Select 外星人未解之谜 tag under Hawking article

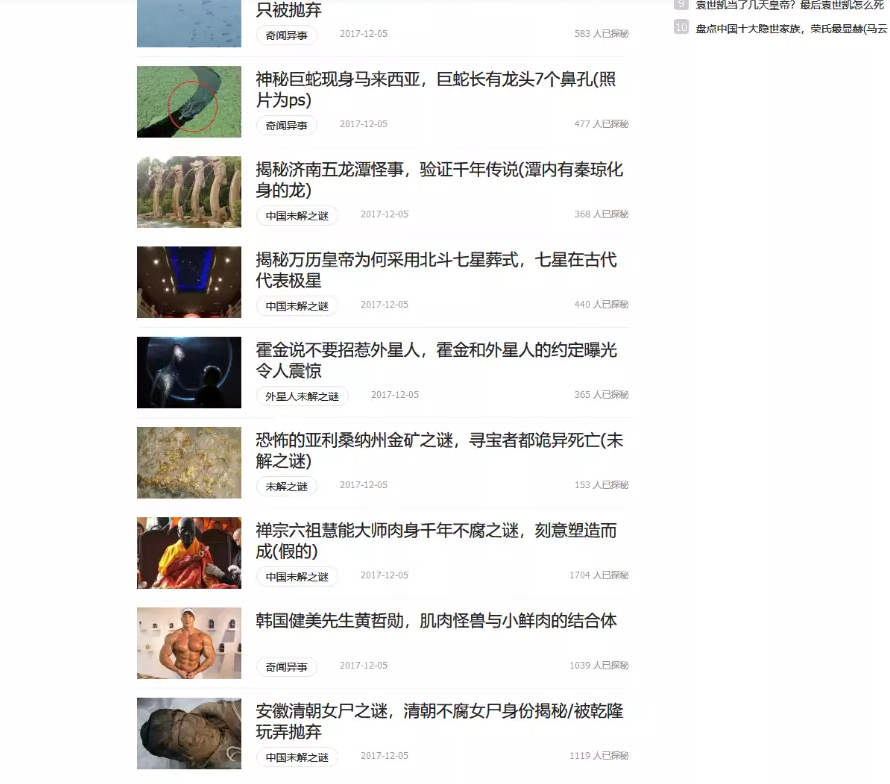(x=302, y=396)
